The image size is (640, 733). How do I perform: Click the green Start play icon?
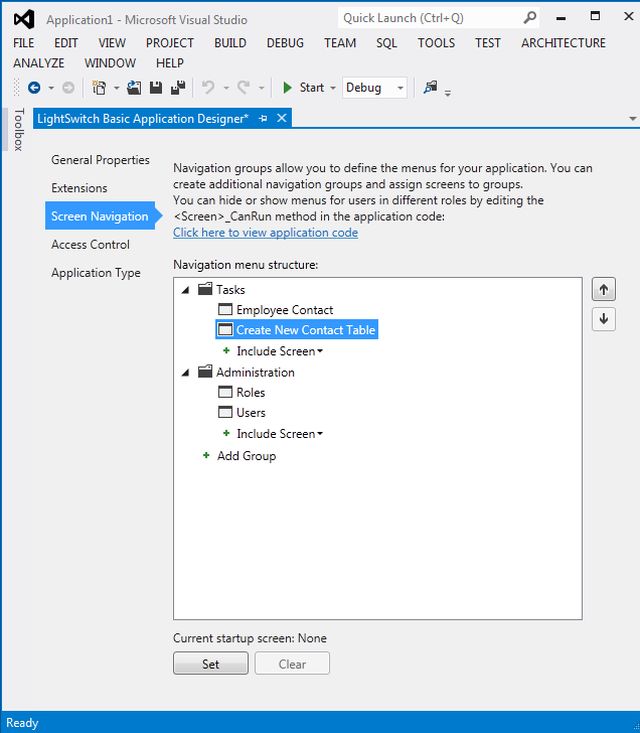click(x=288, y=87)
